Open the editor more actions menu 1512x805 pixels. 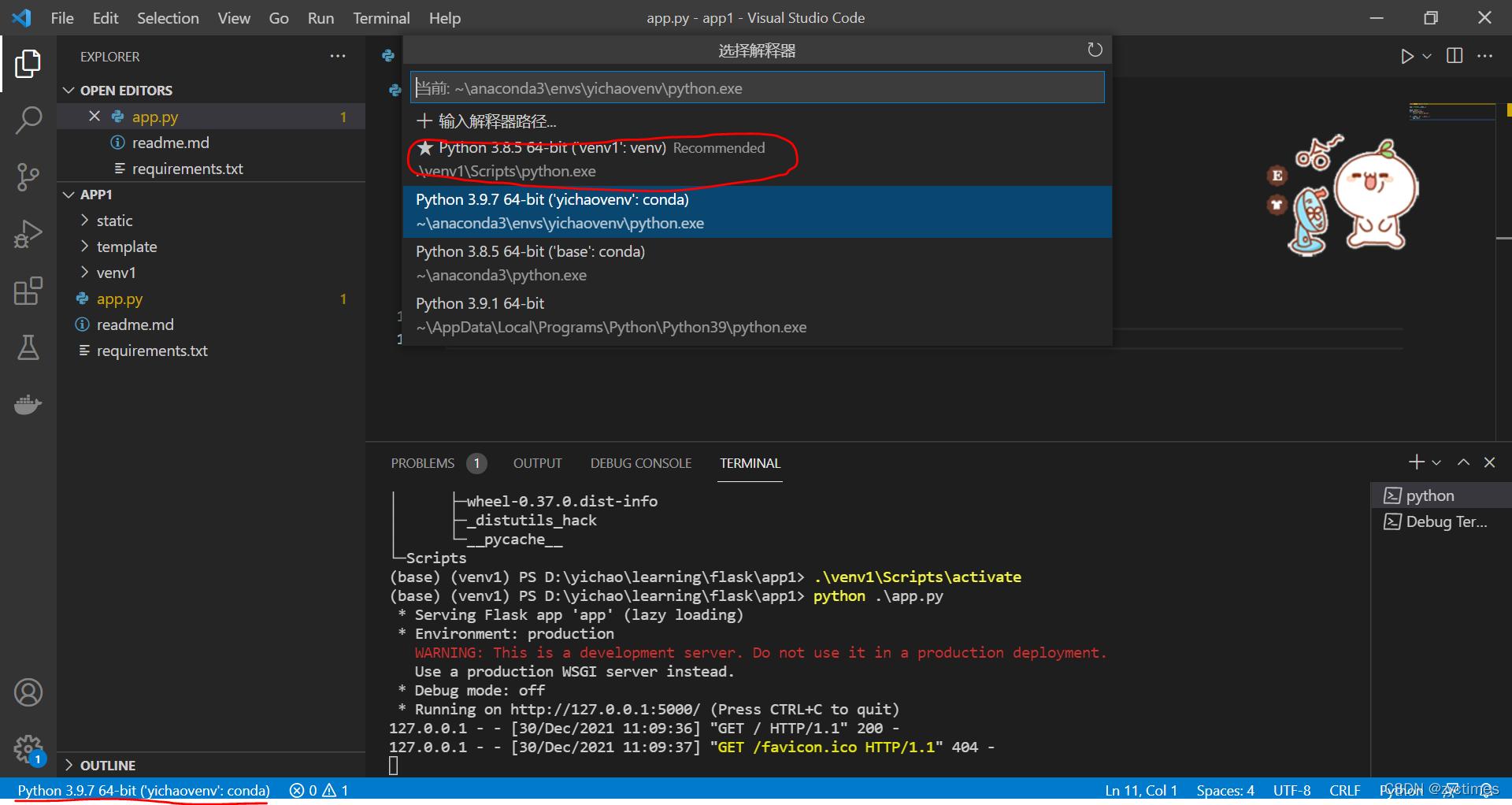coord(1484,56)
